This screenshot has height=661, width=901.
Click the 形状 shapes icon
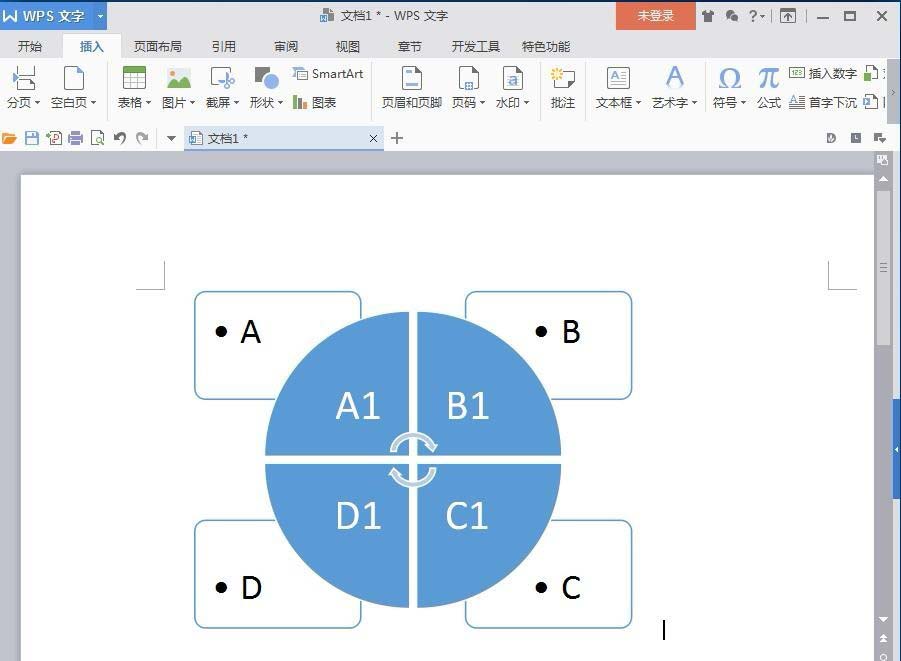click(x=267, y=78)
